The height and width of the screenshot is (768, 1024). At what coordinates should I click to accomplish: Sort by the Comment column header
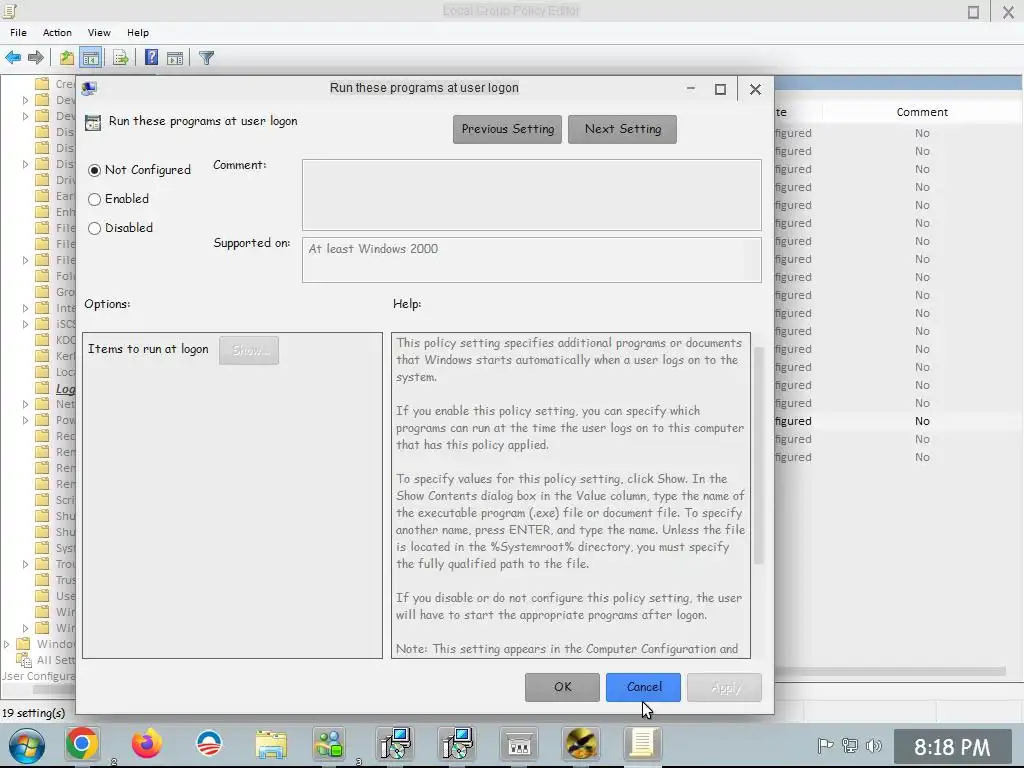(x=921, y=112)
